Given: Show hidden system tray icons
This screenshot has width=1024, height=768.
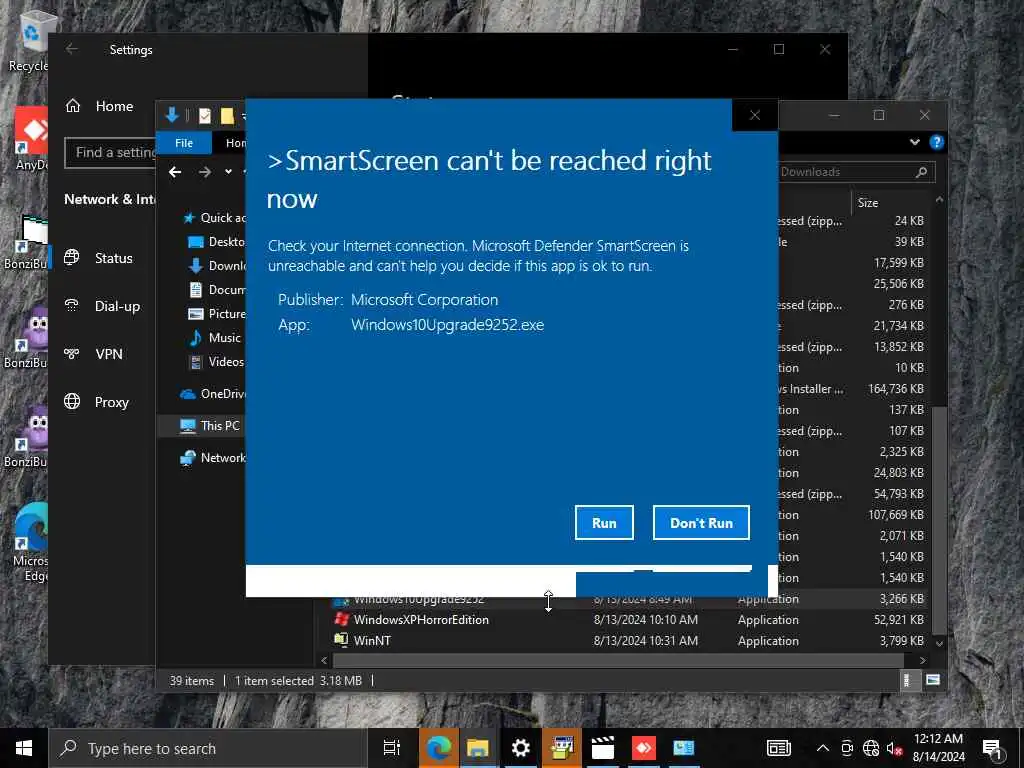Looking at the screenshot, I should [823, 748].
